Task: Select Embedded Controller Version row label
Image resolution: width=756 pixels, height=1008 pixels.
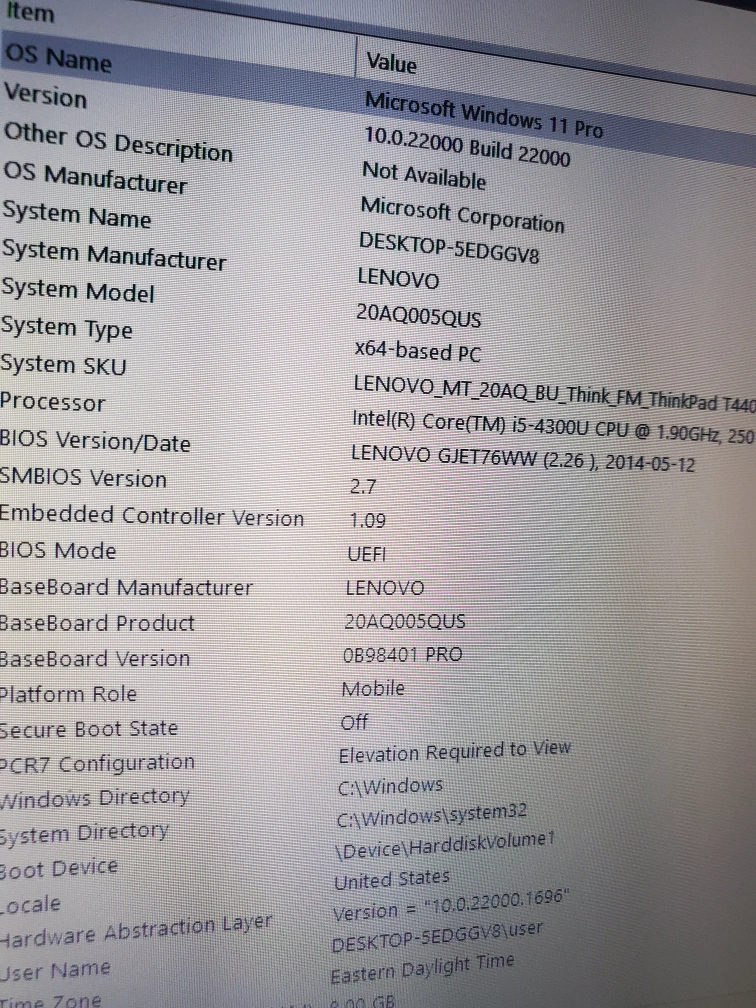Action: [152, 516]
